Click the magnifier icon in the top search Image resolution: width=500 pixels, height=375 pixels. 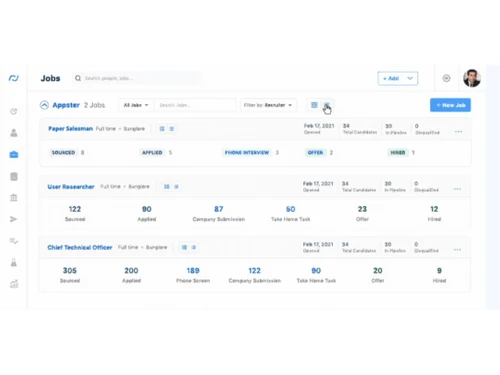78,78
